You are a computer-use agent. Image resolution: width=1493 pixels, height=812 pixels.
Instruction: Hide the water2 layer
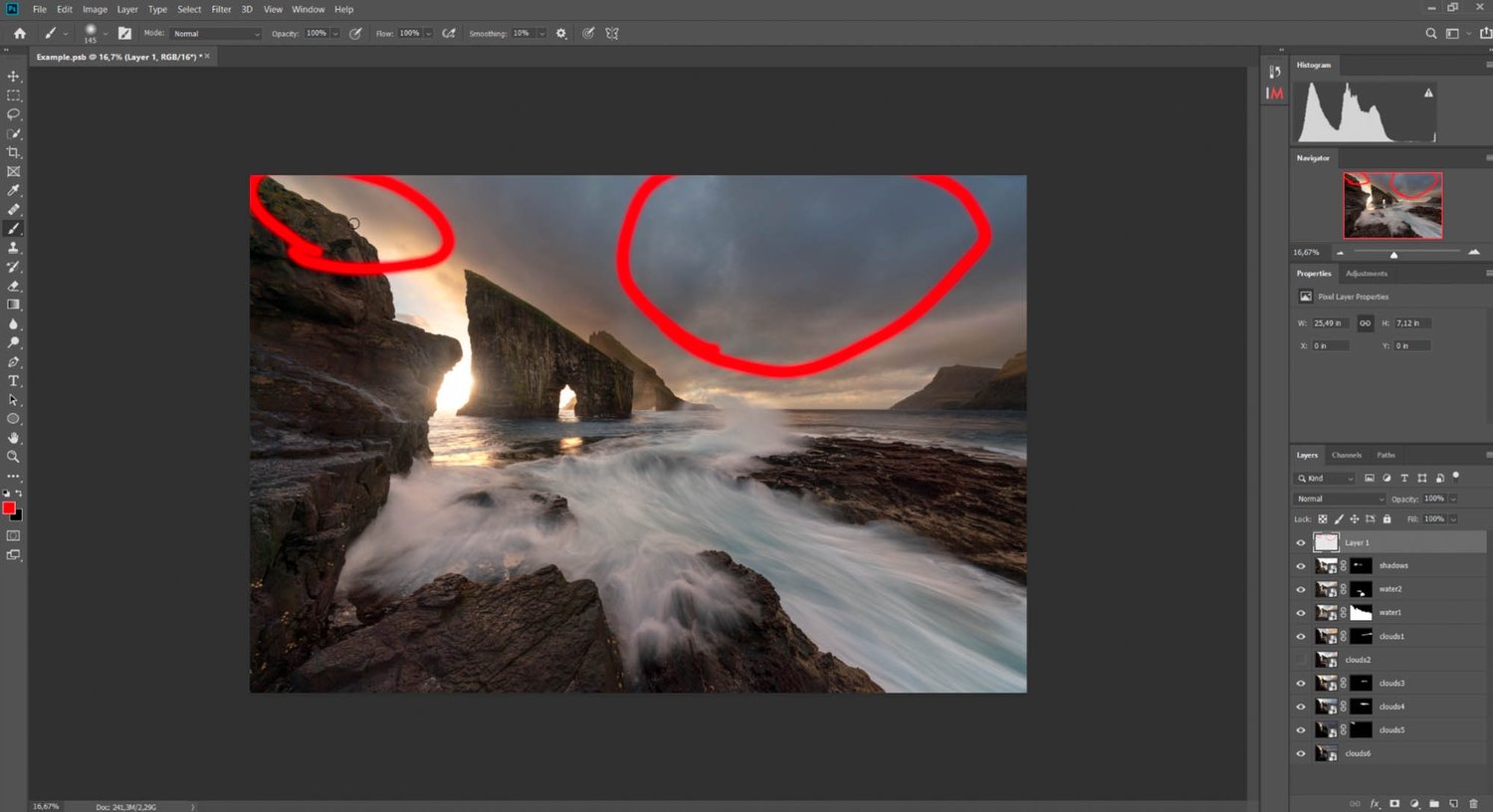point(1300,589)
